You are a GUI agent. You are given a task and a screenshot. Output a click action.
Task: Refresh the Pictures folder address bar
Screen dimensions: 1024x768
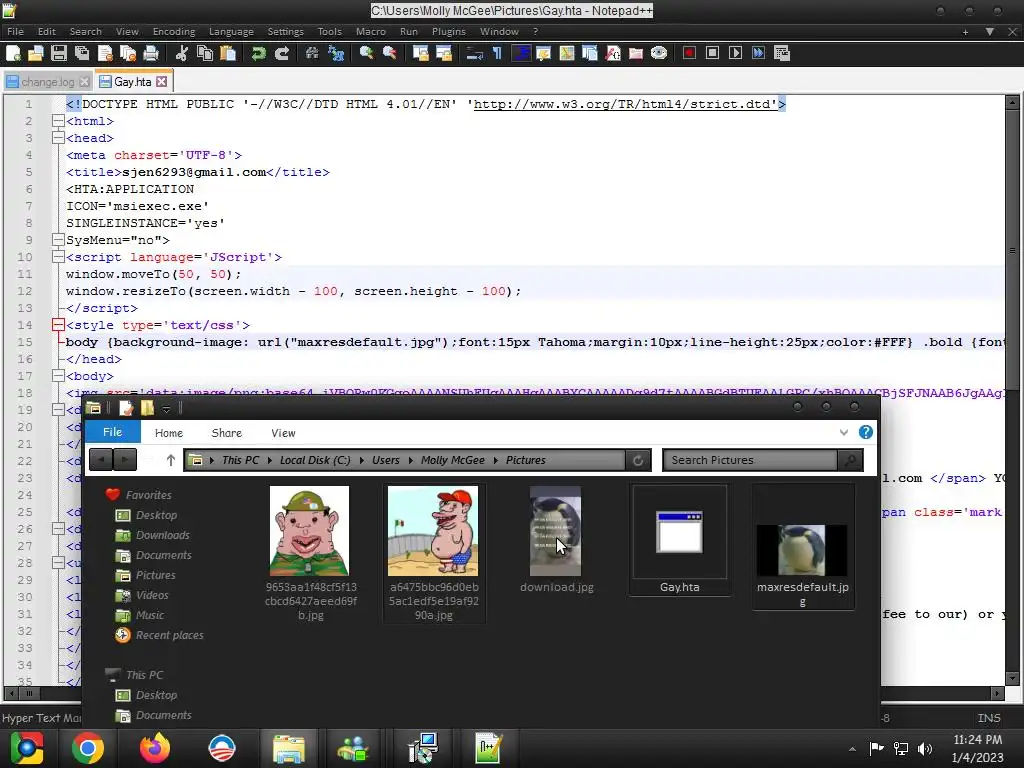pyautogui.click(x=638, y=460)
